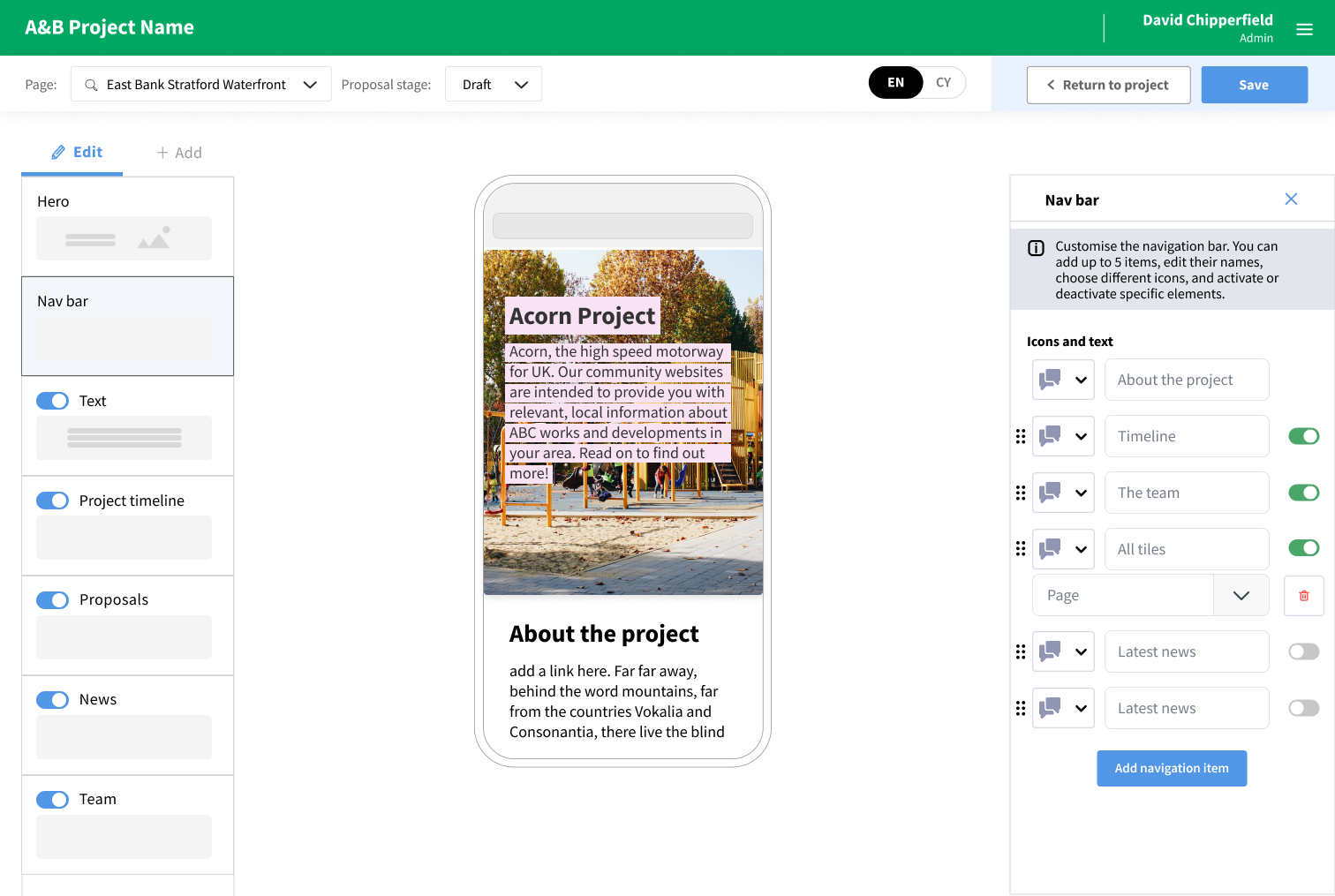Click Add navigation item button
Image resolution: width=1335 pixels, height=896 pixels.
click(1171, 768)
